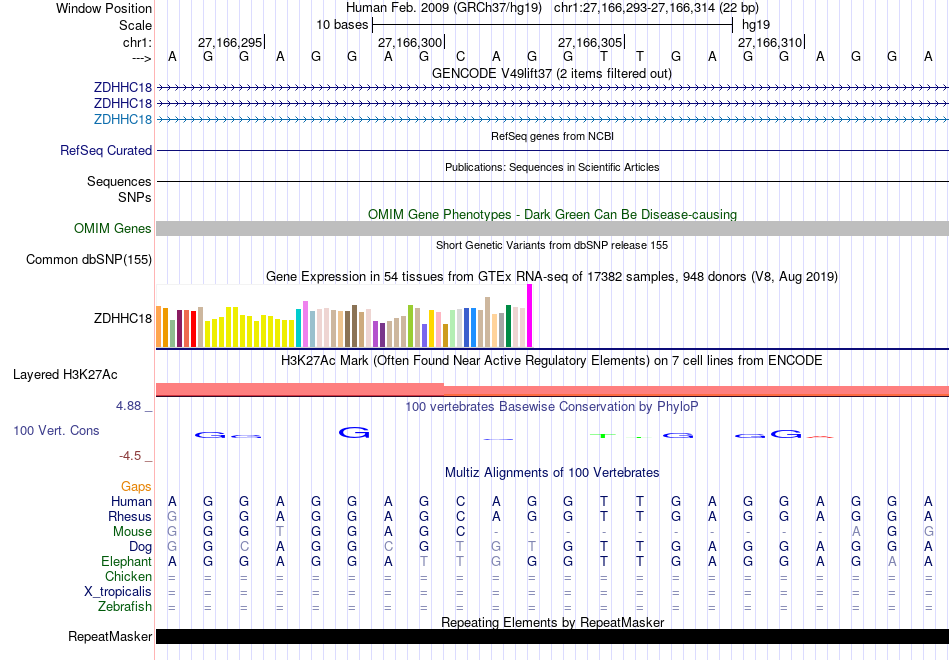This screenshot has height=660, width=950.
Task: Click the -4.5 lower PhyloP scale value
Action: [130, 456]
